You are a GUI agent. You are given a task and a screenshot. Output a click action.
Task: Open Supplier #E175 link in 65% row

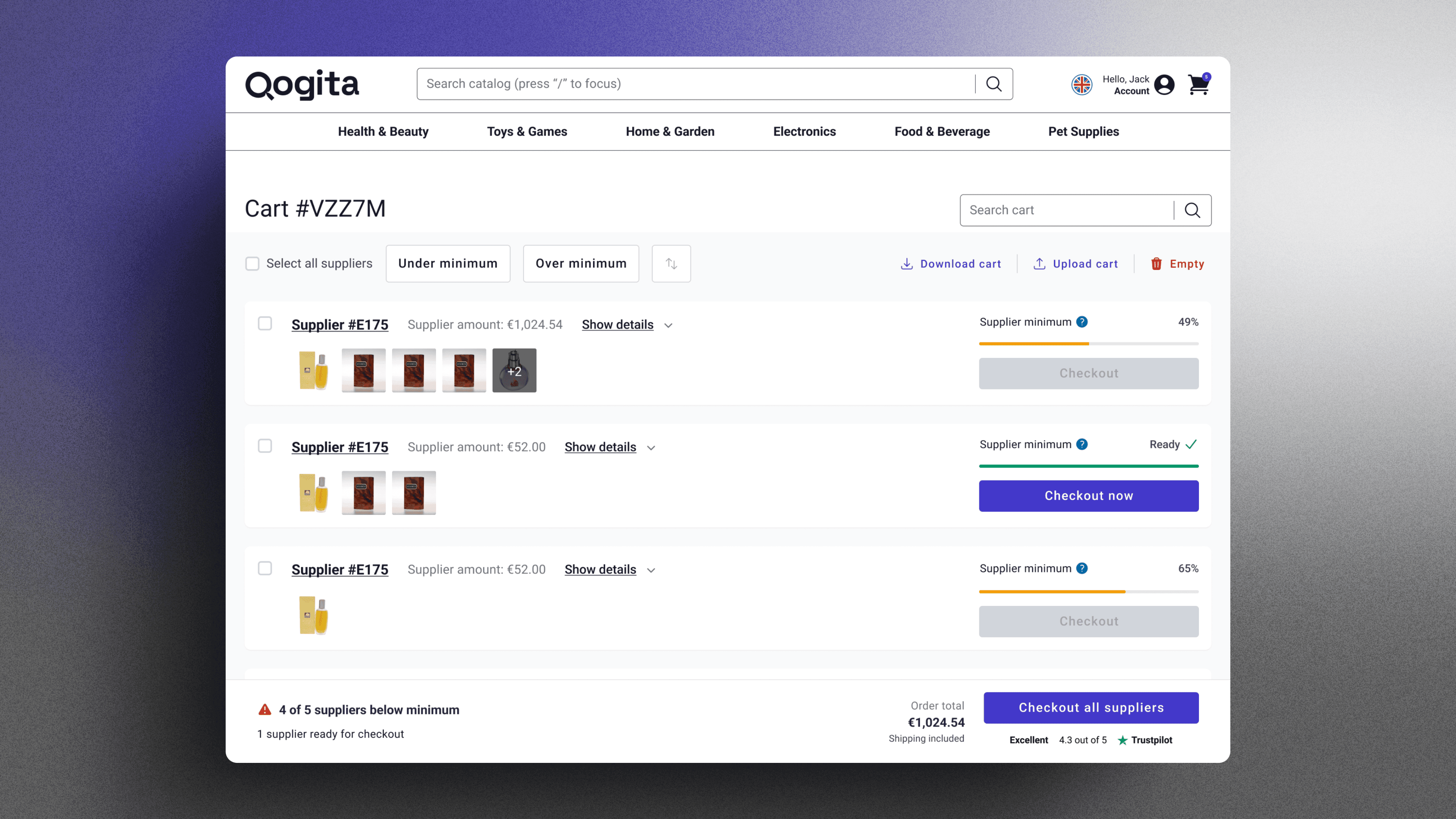coord(340,569)
